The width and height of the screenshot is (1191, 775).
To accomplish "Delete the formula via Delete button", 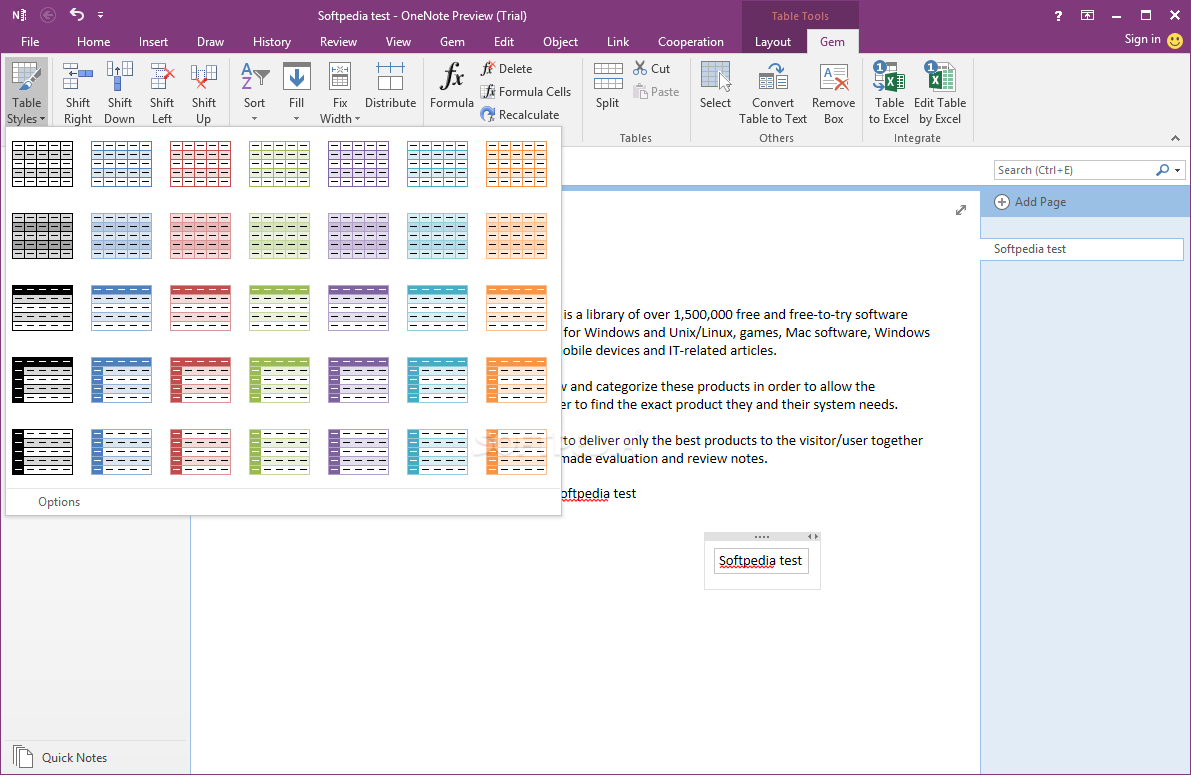I will pyautogui.click(x=507, y=68).
